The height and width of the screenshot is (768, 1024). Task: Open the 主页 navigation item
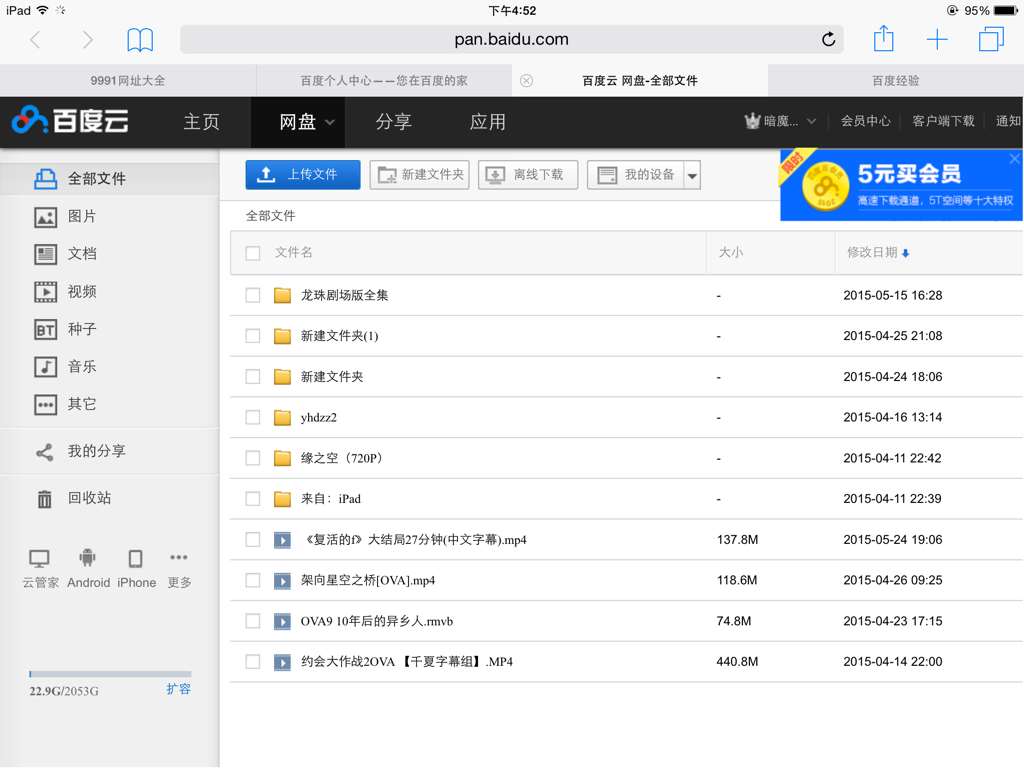tap(201, 121)
